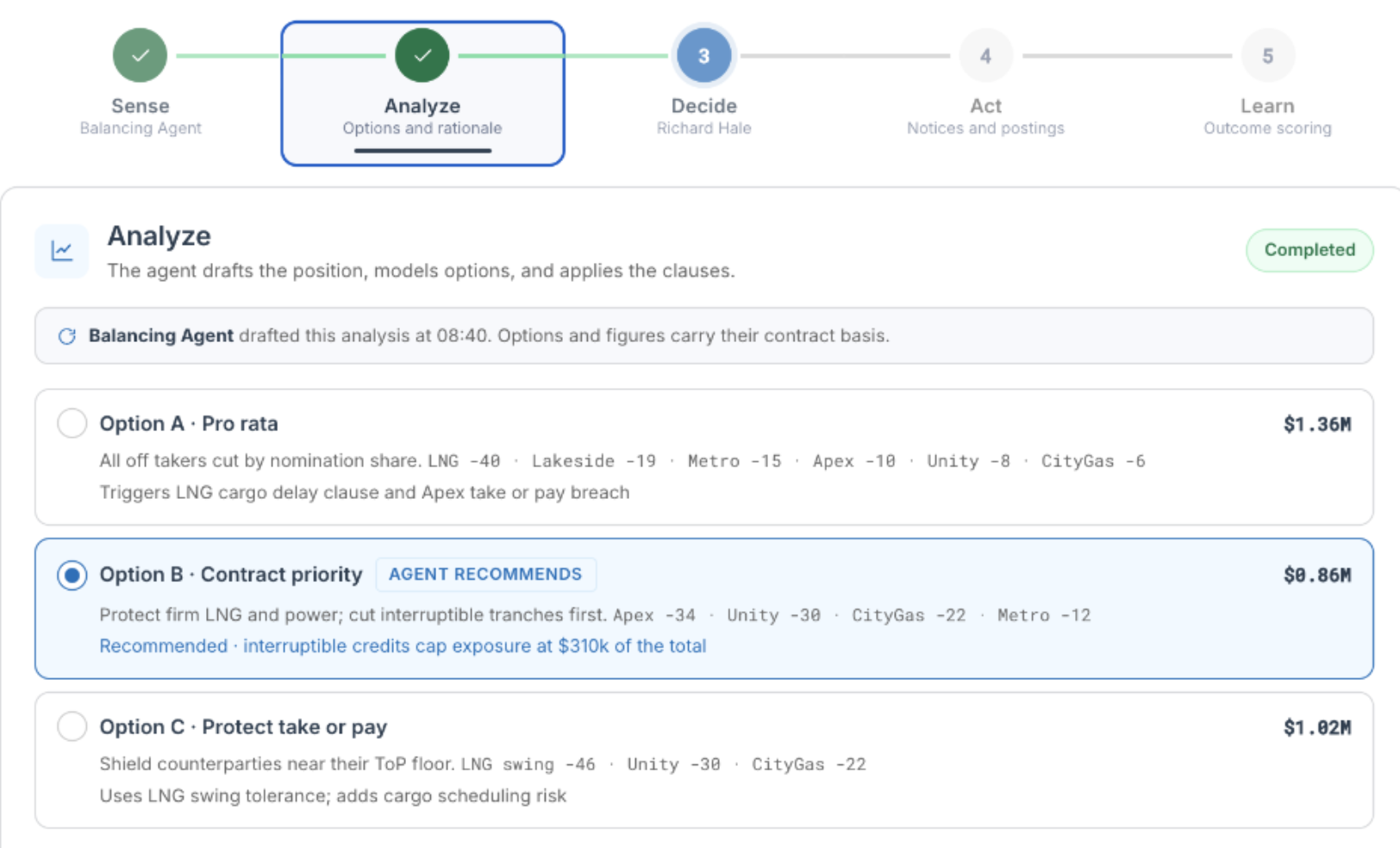The image size is (1400, 848).
Task: Open step 4 Act circle
Action: click(985, 55)
